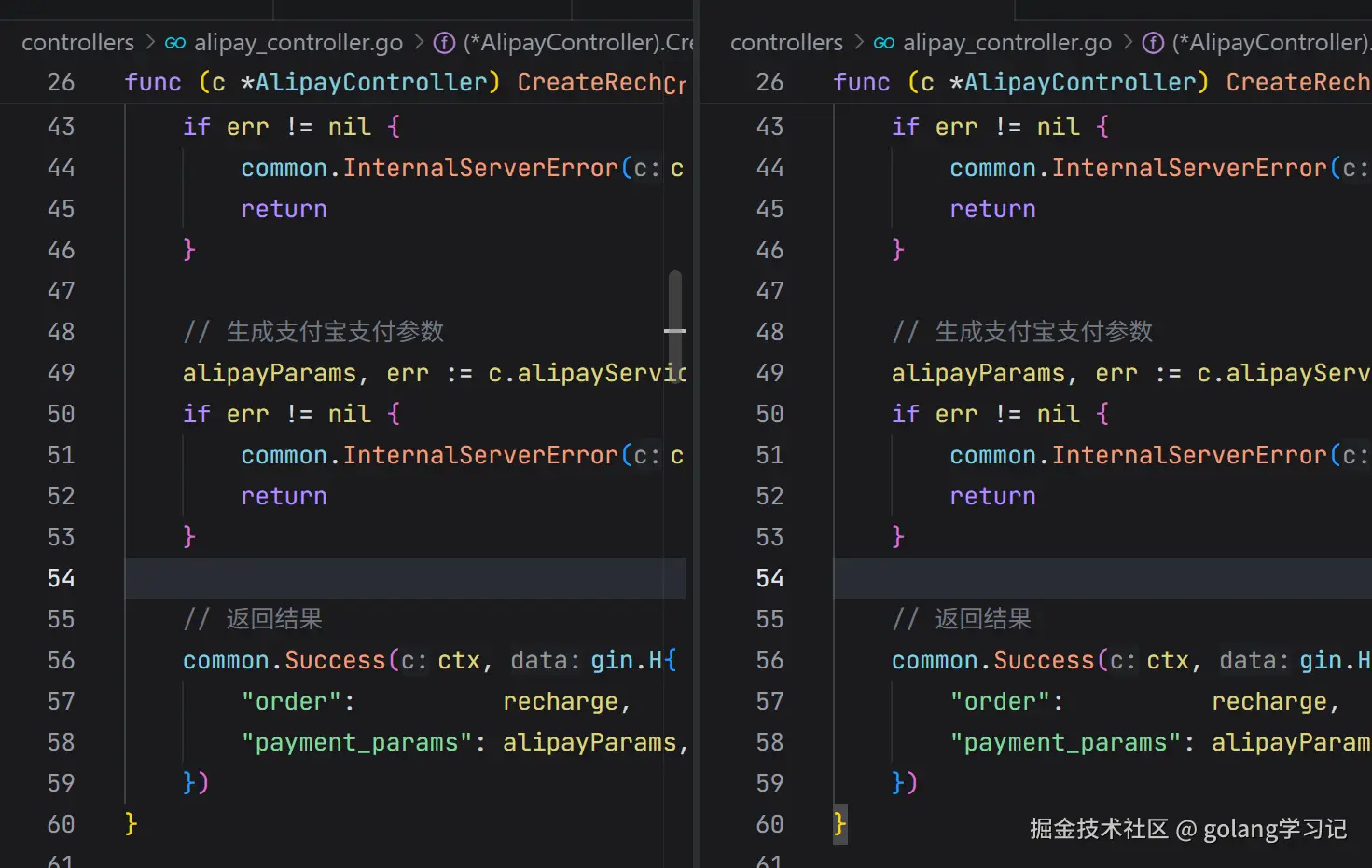
Task: Click InternalServerError on line 44, right pane
Action: pos(1189,168)
